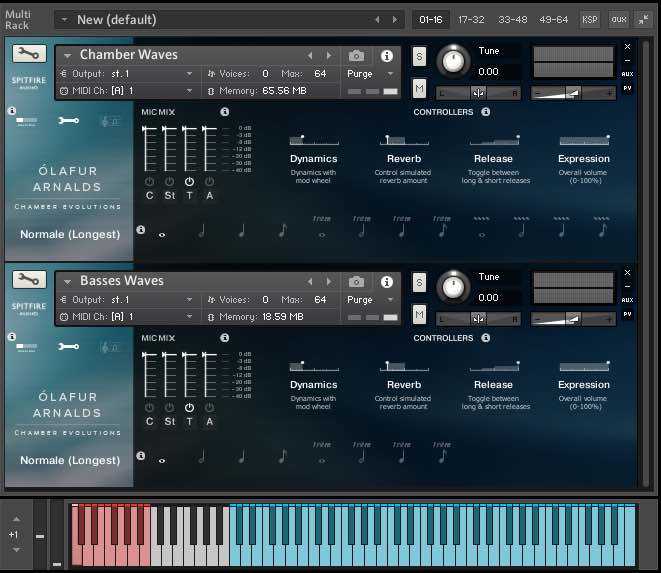The image size is (661, 573).
Task: Switch to rack page 33-48
Action: [x=513, y=19]
